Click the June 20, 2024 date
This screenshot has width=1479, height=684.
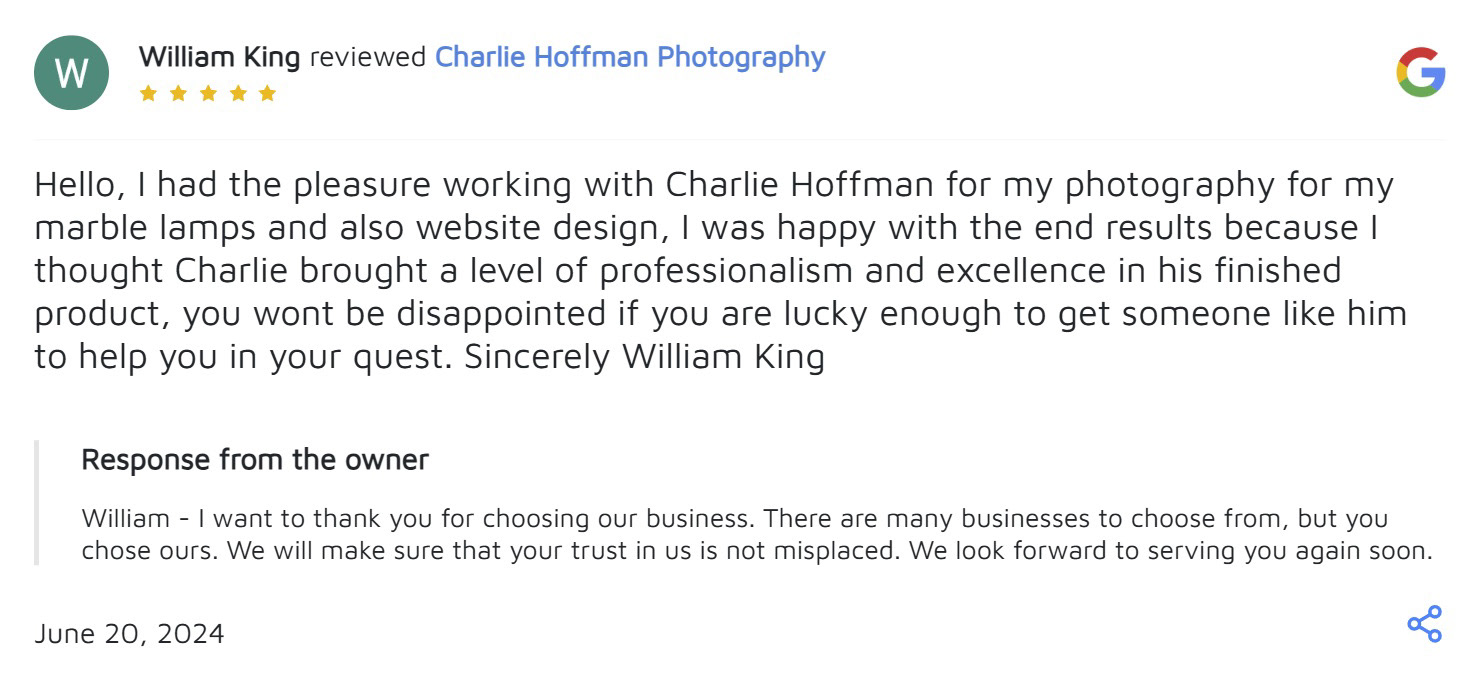pos(129,633)
